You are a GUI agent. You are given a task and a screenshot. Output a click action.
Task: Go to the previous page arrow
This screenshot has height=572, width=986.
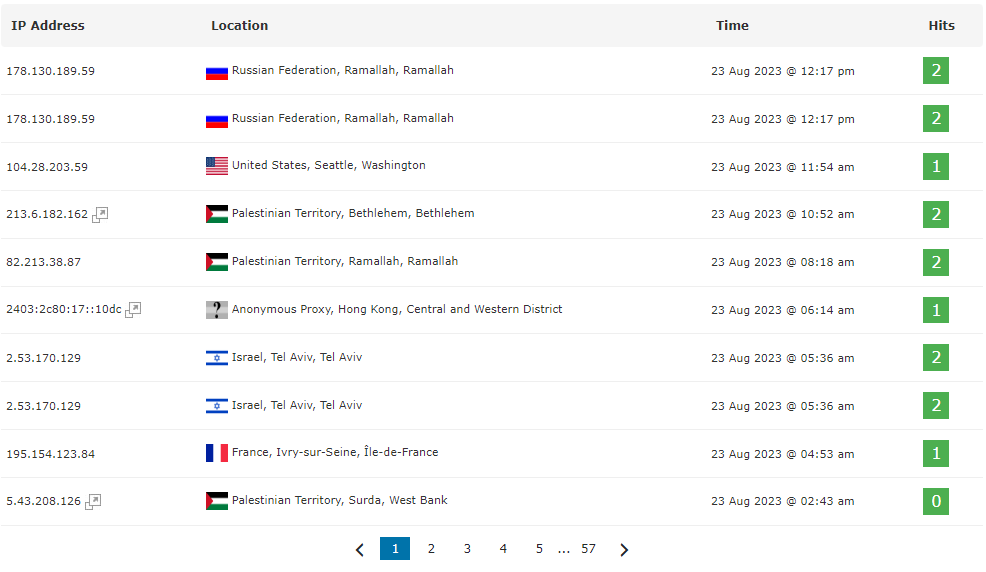[360, 550]
